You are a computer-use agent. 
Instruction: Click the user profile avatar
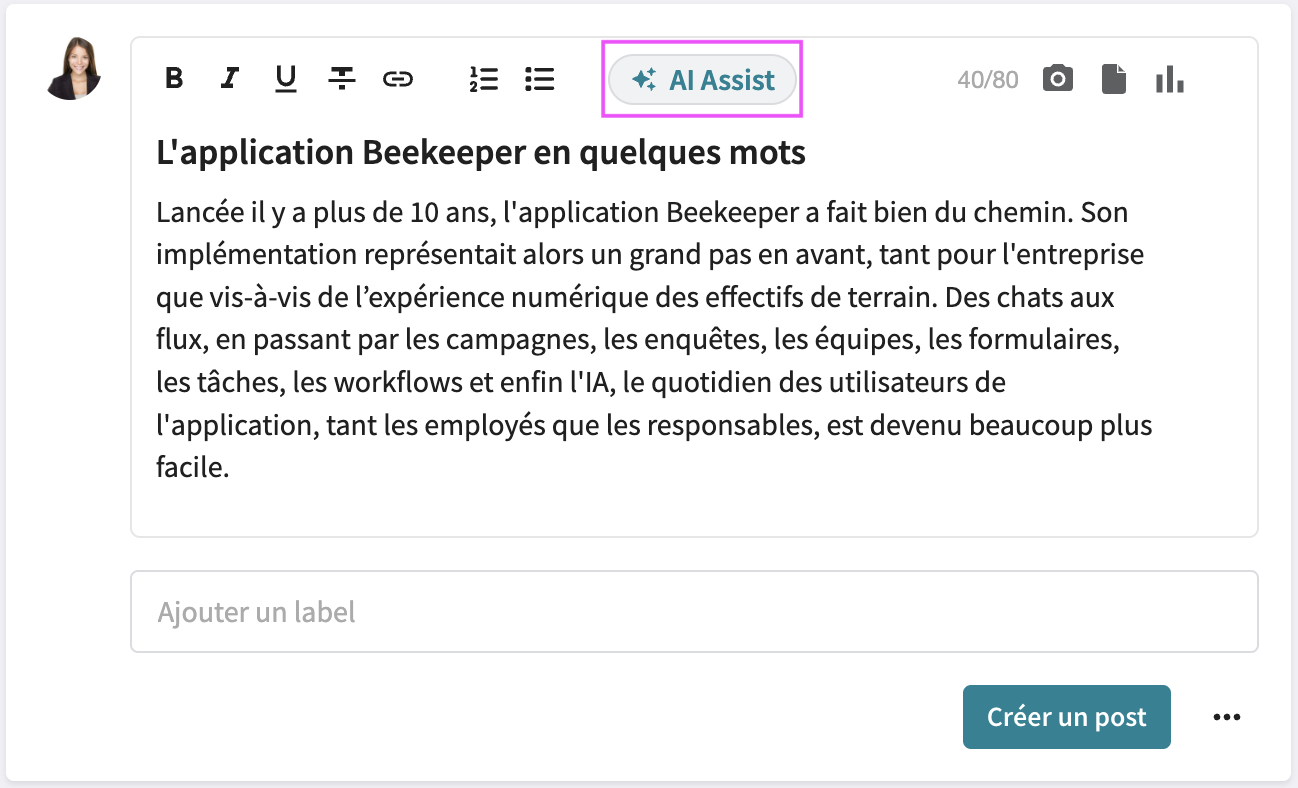click(x=73, y=71)
